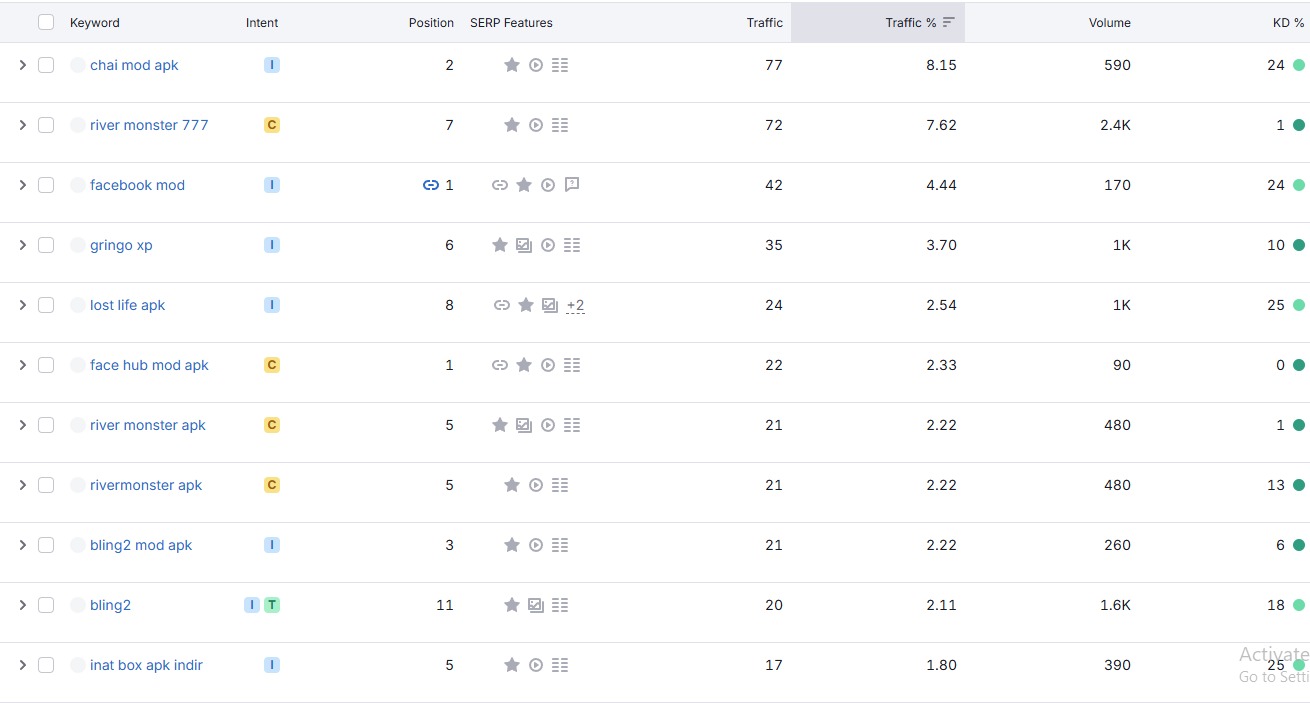Click the star SERP feature icon for chai mod apk
The image size is (1310, 703).
coord(512,65)
